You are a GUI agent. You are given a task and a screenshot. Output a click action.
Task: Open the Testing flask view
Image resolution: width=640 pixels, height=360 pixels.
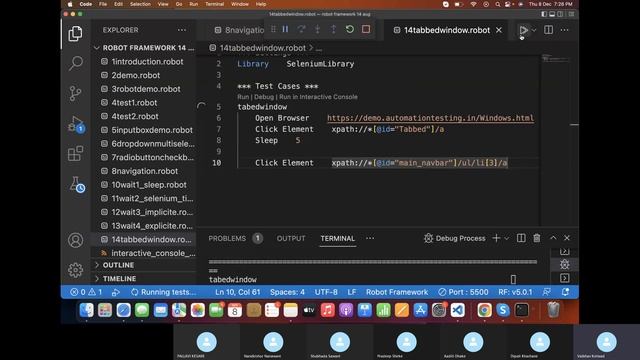point(77,184)
